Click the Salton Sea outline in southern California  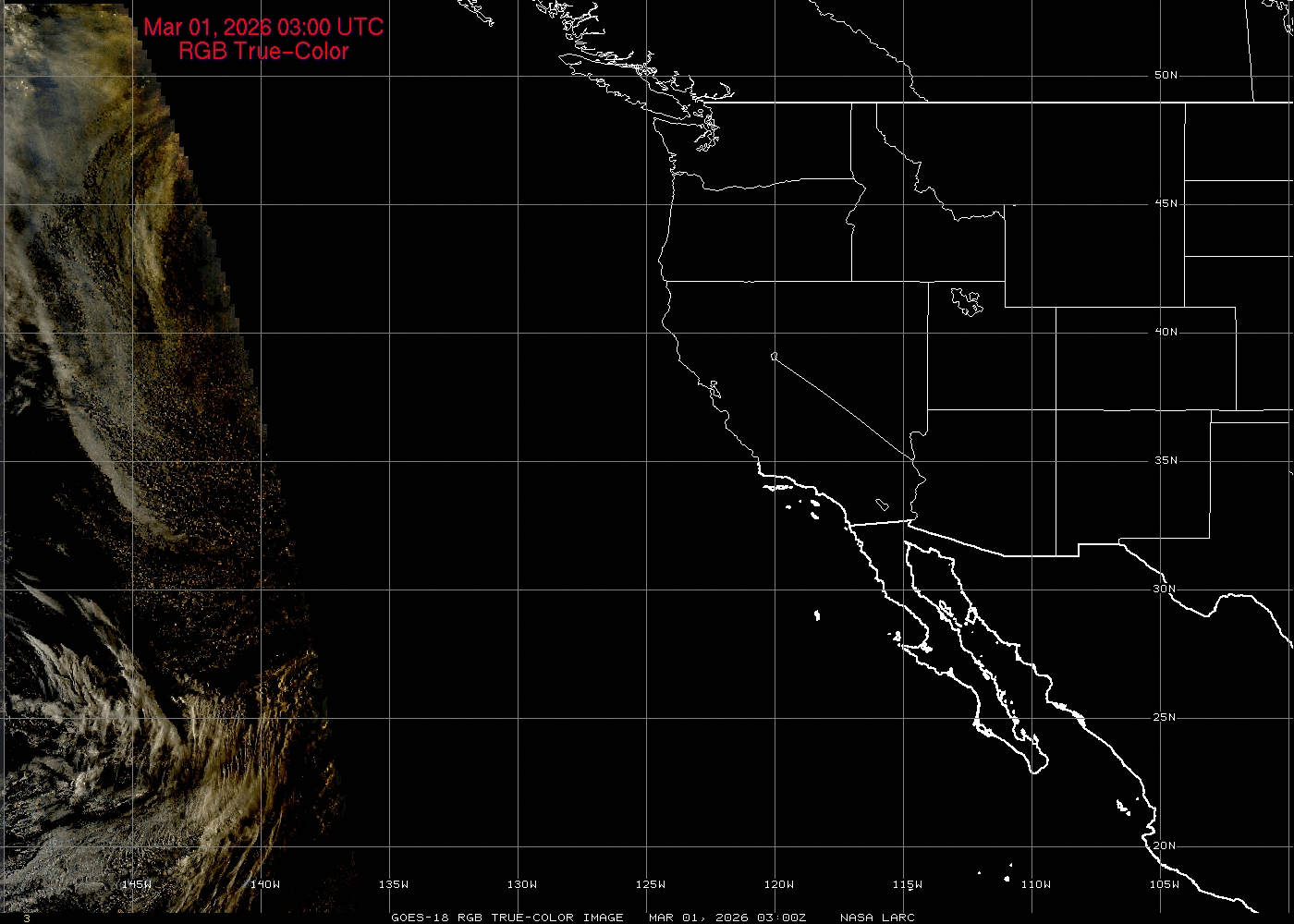point(883,505)
